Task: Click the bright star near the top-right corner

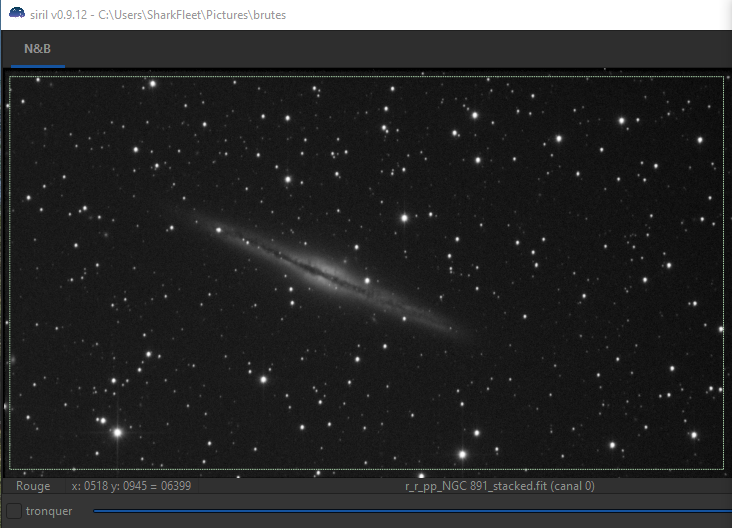Action: pyautogui.click(x=621, y=120)
